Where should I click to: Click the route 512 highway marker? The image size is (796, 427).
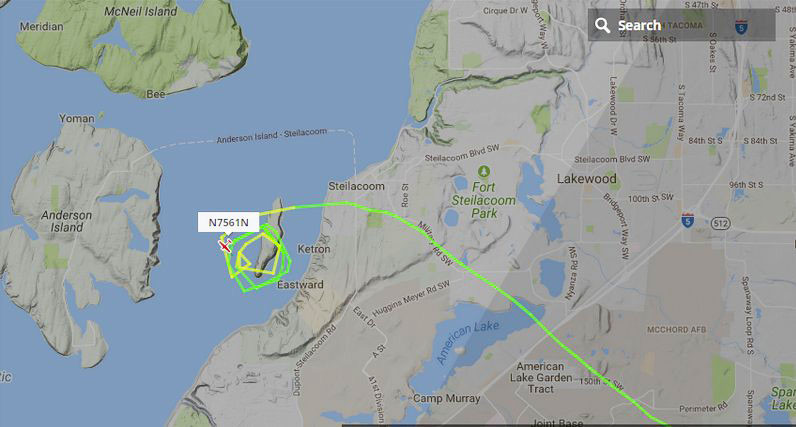click(x=720, y=223)
